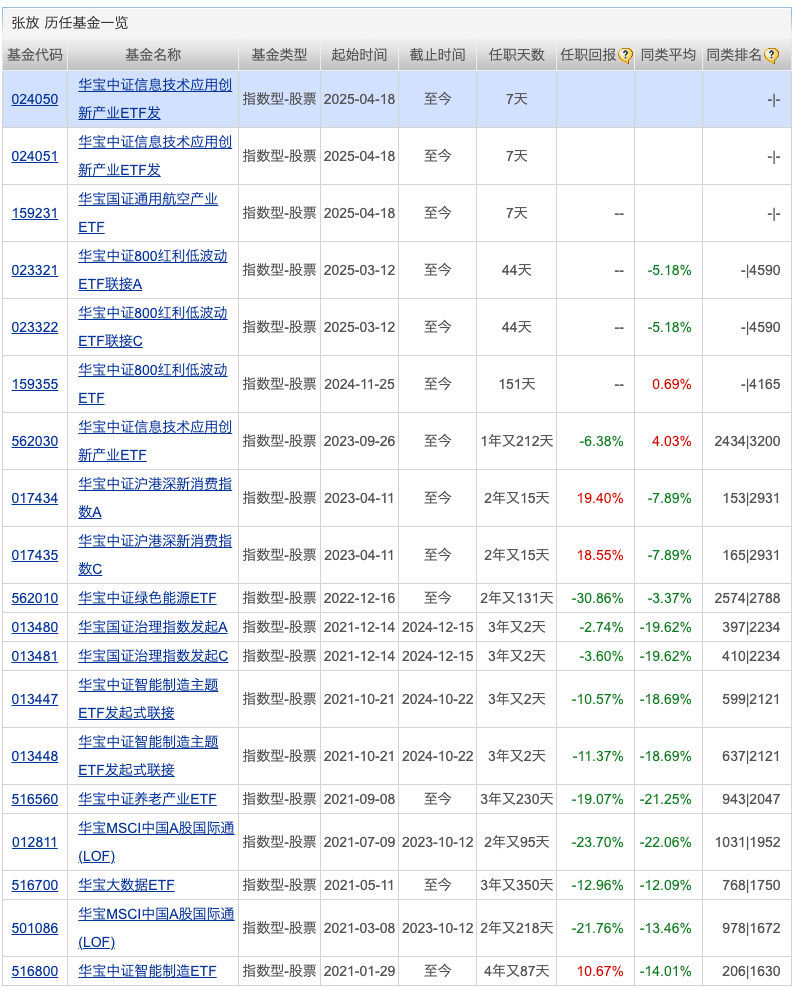The width and height of the screenshot is (794, 988).
Task: Open fund code 013481 link
Action: [35, 656]
